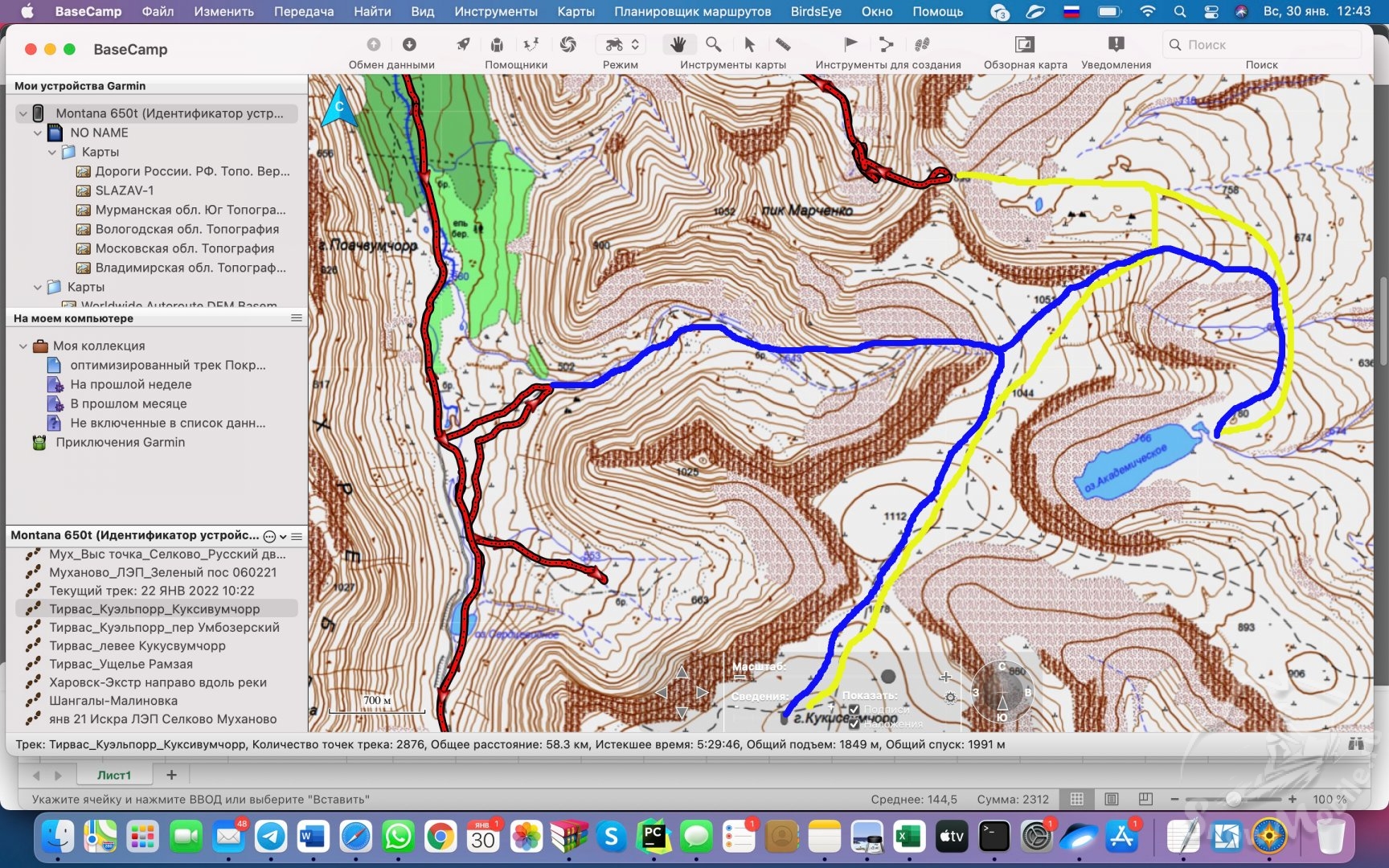Click the compass north widget on map

(339, 106)
